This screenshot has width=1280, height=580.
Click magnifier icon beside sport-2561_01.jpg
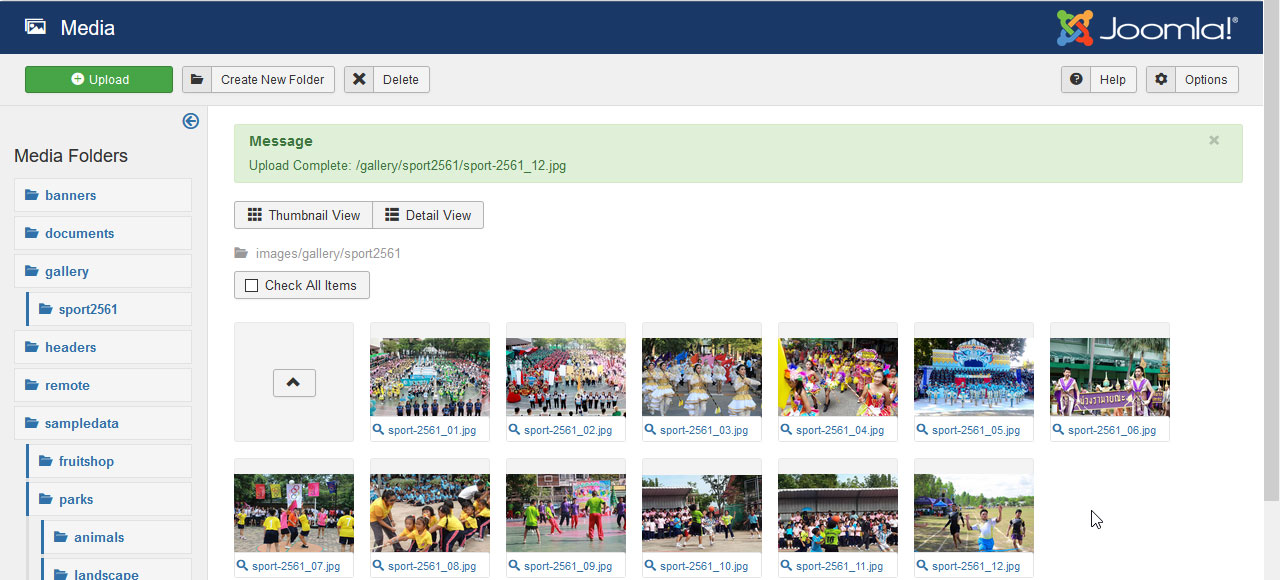click(x=378, y=430)
